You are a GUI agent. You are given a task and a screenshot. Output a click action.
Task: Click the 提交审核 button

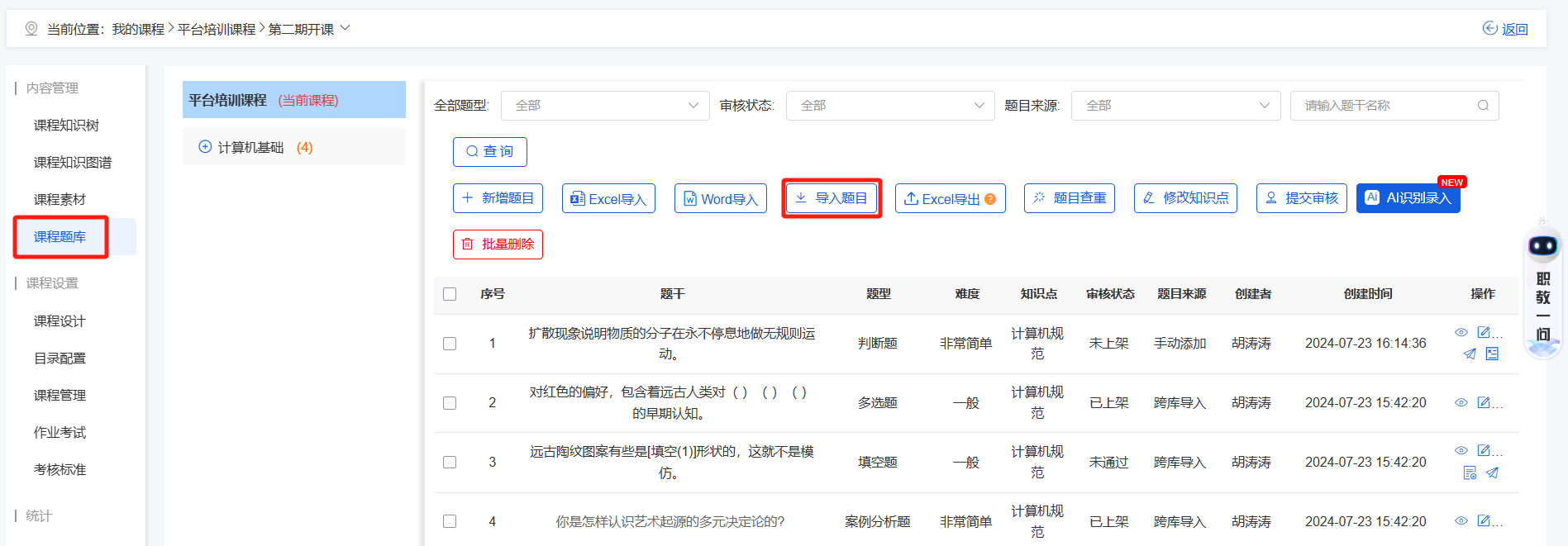(x=1301, y=198)
